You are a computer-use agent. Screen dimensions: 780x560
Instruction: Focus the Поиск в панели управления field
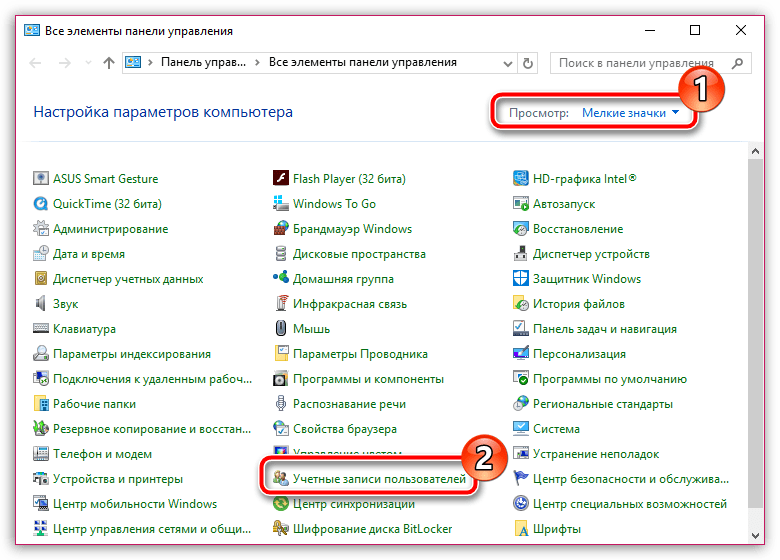point(650,63)
